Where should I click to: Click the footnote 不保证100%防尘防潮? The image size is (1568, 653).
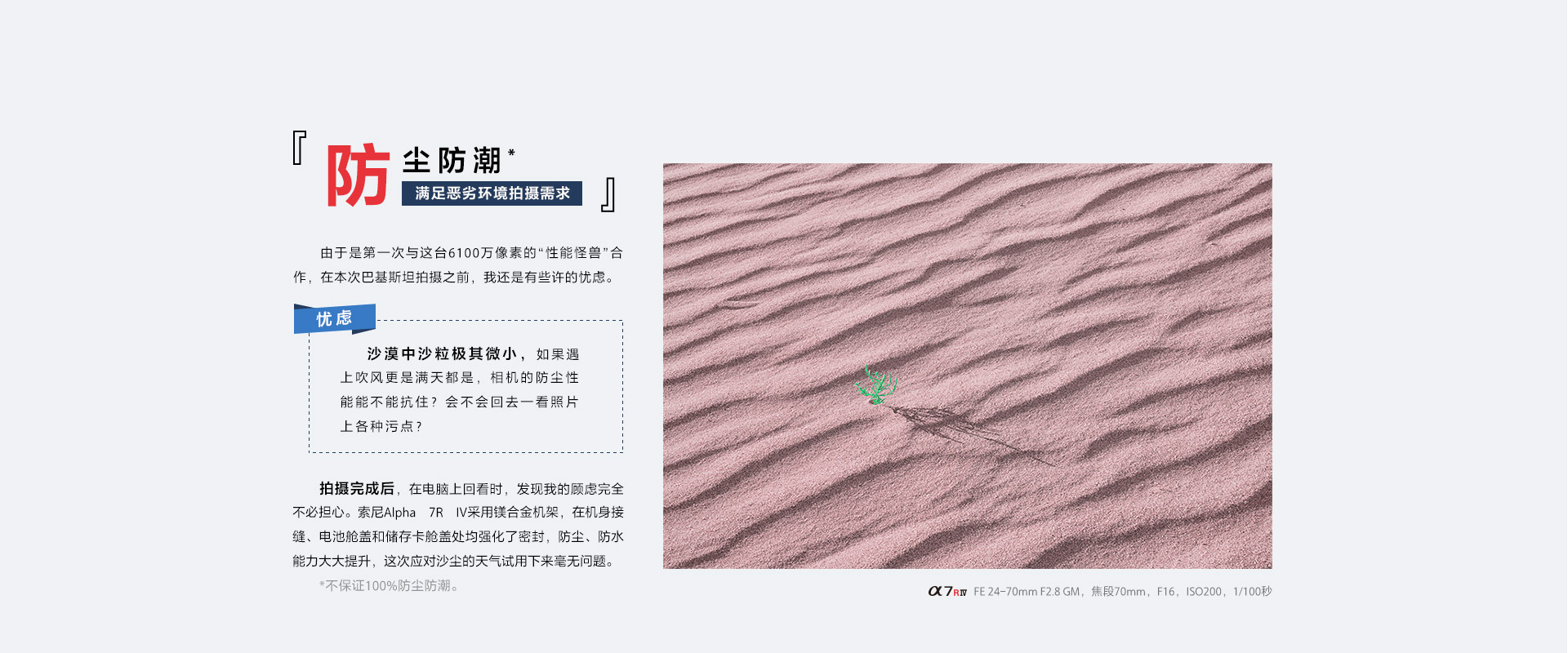pyautogui.click(x=389, y=586)
